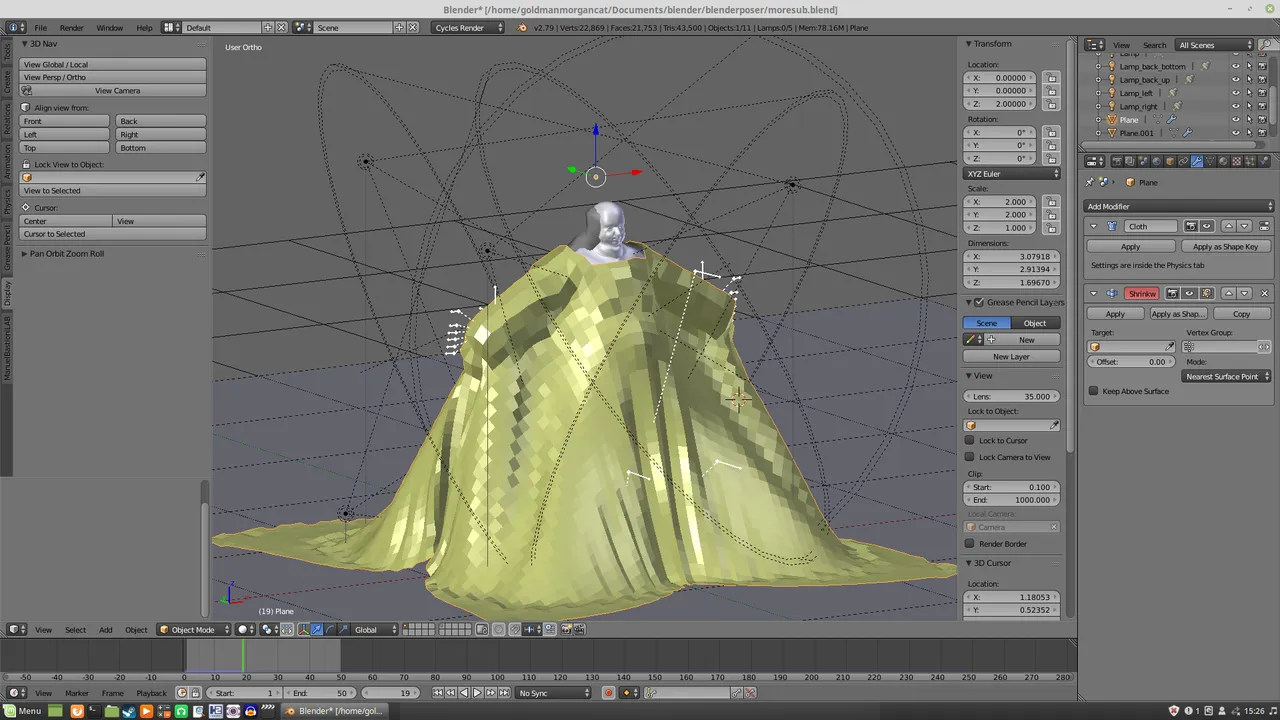
Task: Open the Constraints properties tab
Action: (x=1184, y=161)
